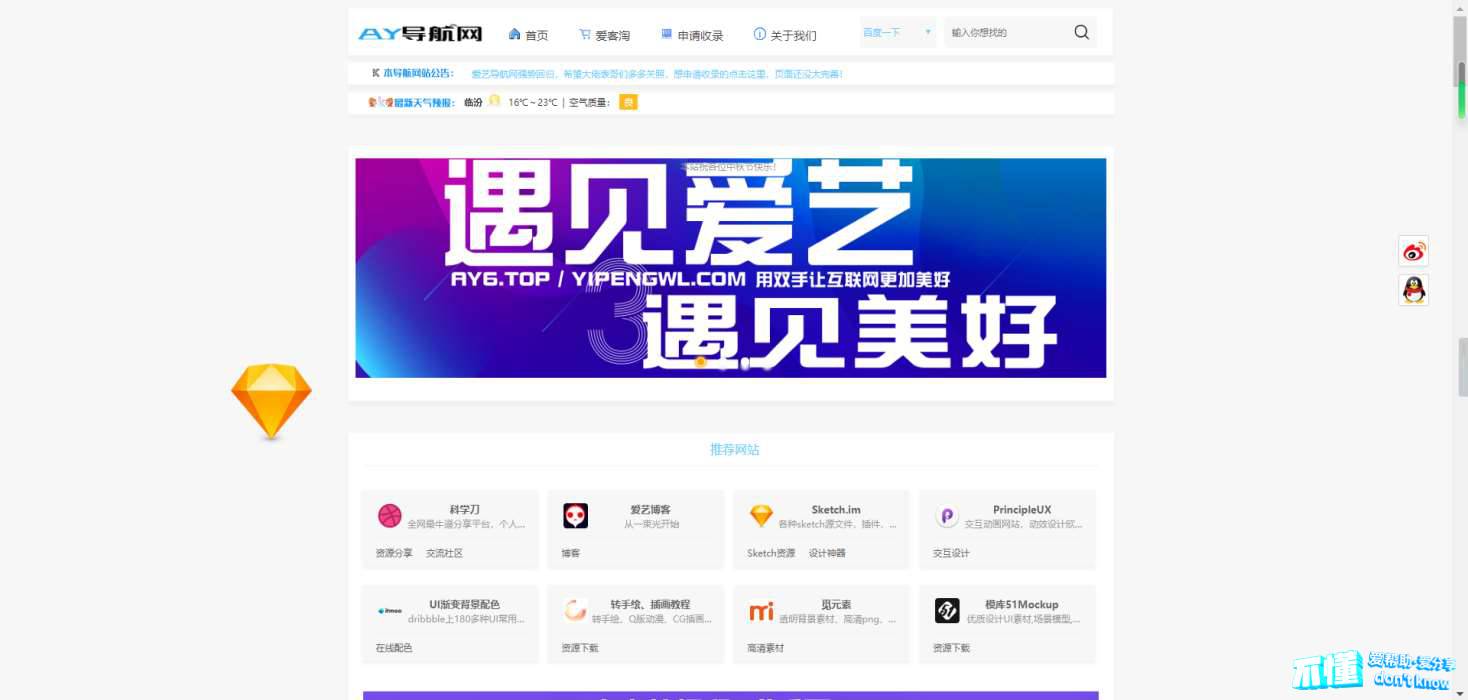Open the 模库51Mockup black icon
The width and height of the screenshot is (1468, 700).
947,610
